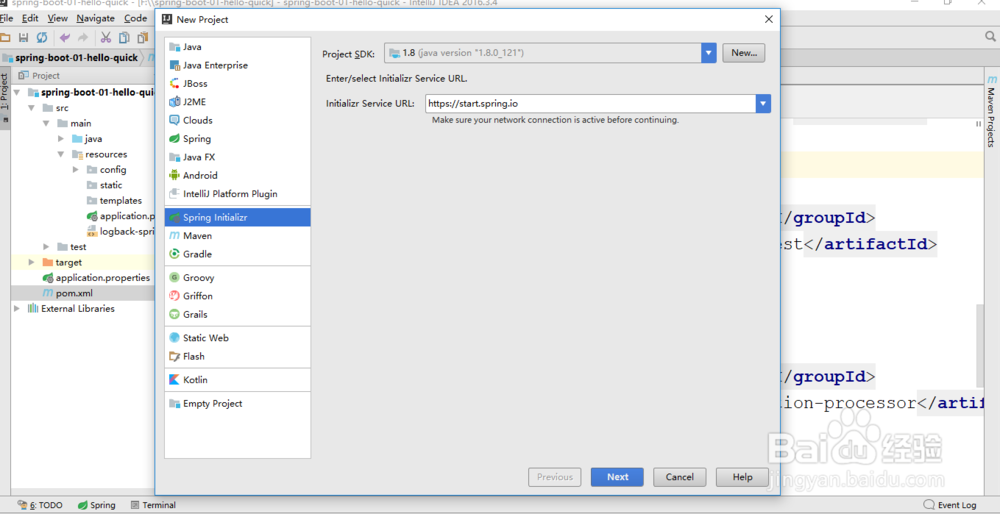1000x514 pixels.
Task: Collapse the src folder node
Action: tap(31, 108)
